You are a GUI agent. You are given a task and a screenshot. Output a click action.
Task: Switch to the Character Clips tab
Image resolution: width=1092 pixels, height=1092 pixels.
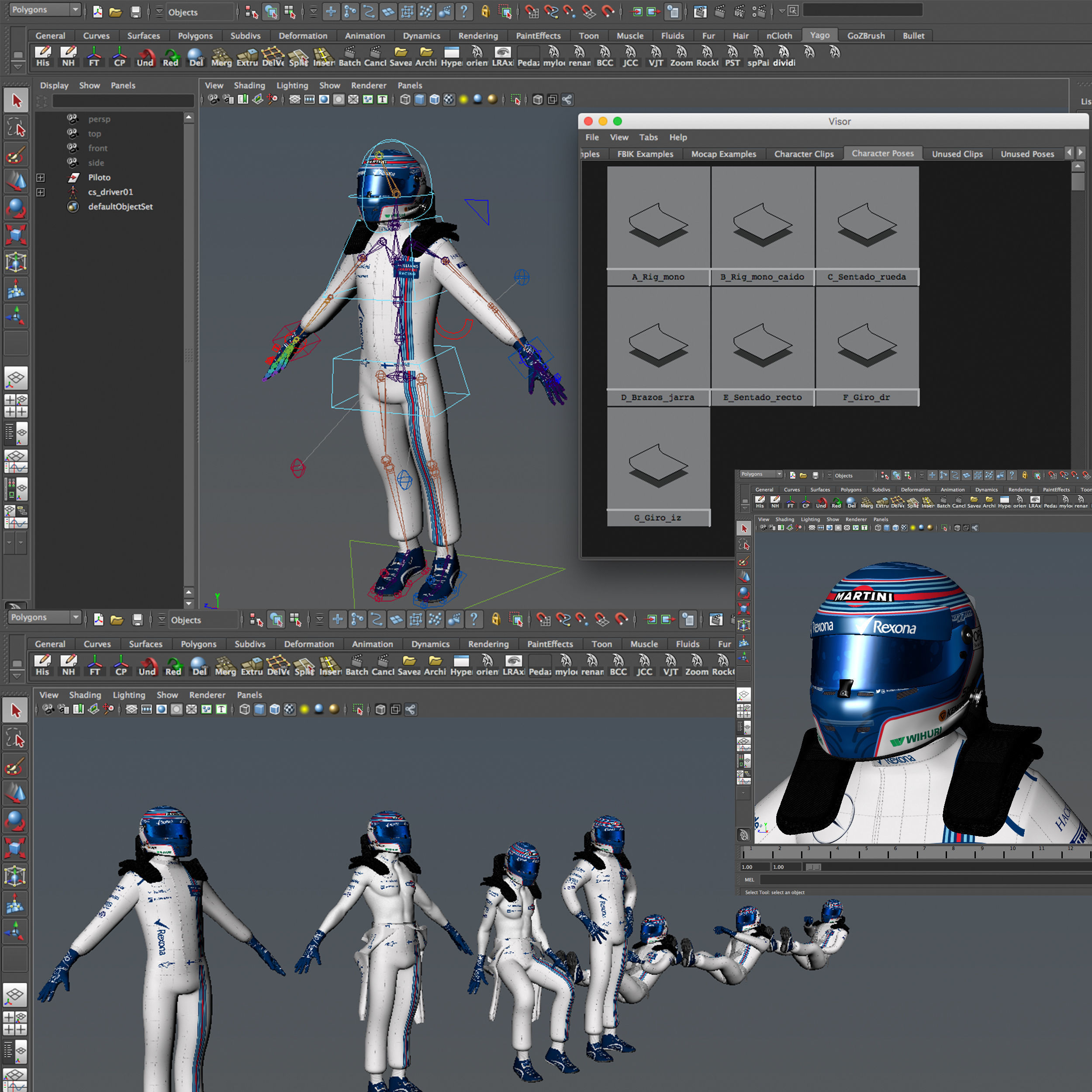tap(803, 154)
